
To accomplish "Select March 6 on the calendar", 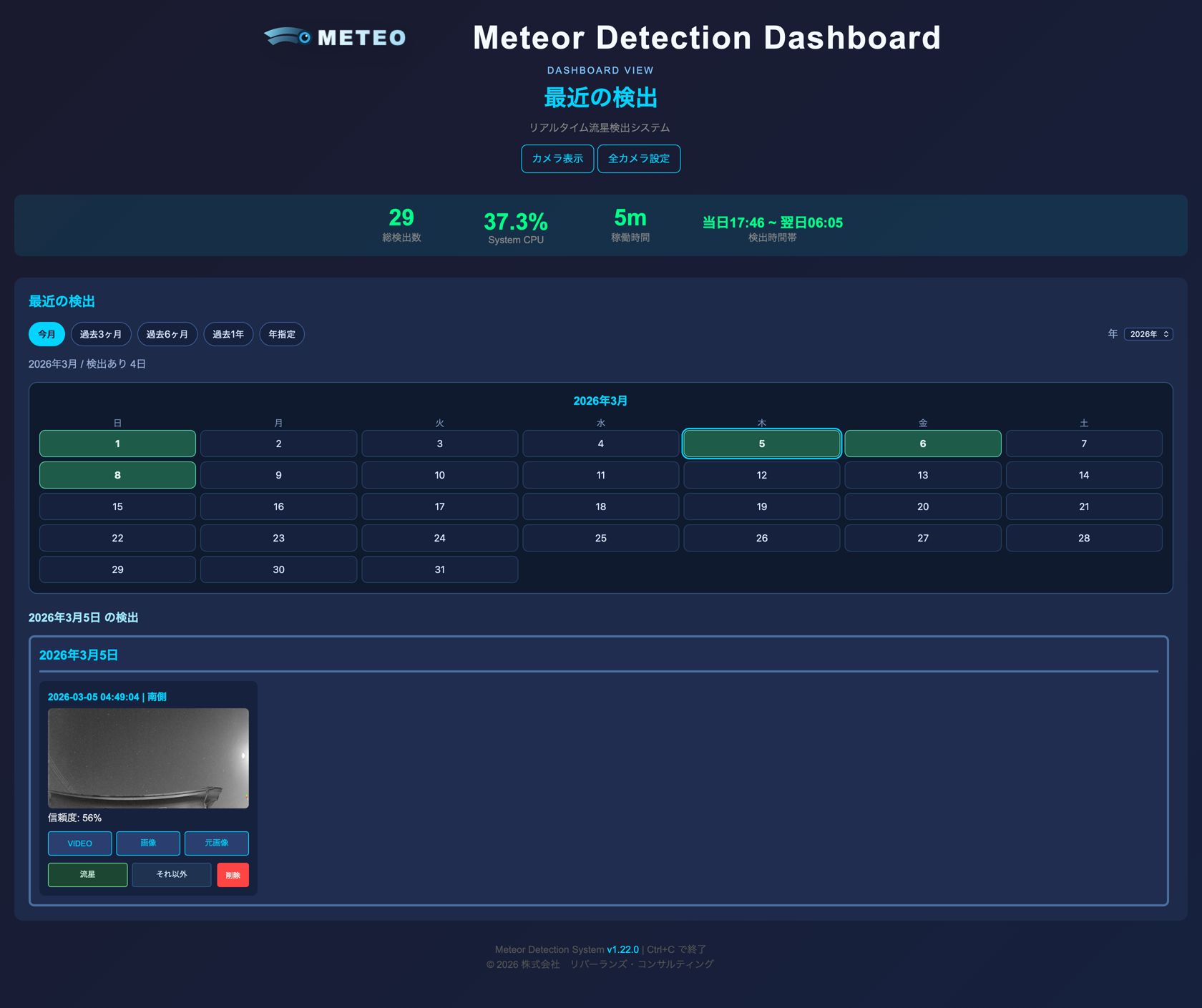I will coord(922,444).
